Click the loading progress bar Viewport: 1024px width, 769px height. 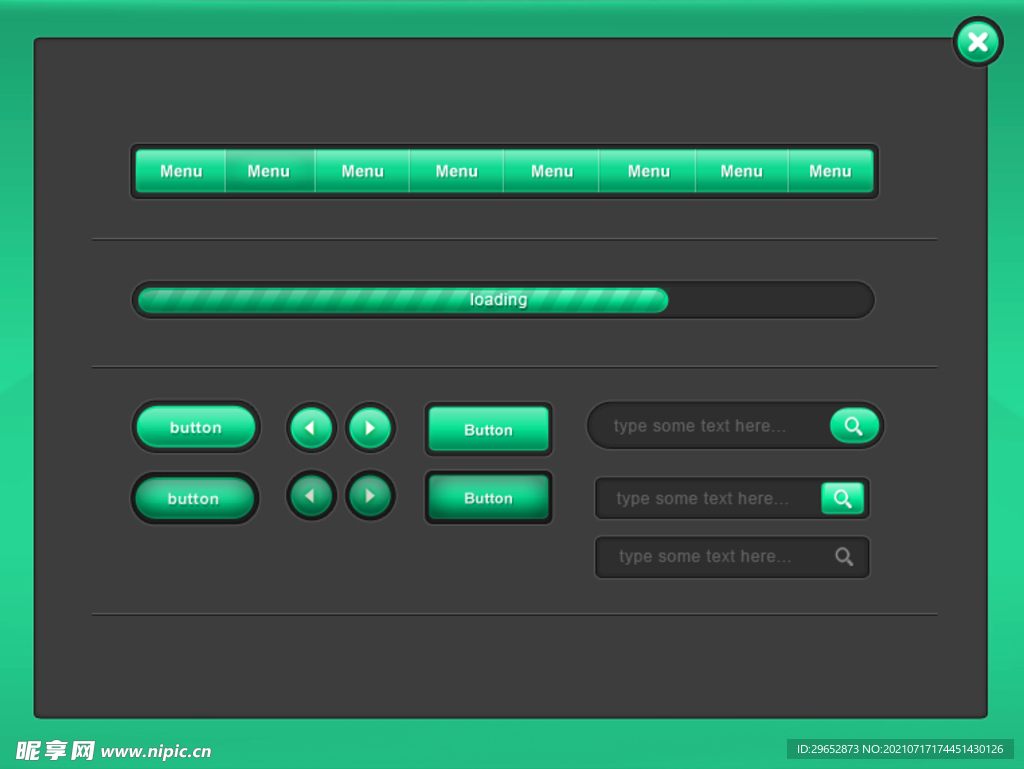coord(503,300)
